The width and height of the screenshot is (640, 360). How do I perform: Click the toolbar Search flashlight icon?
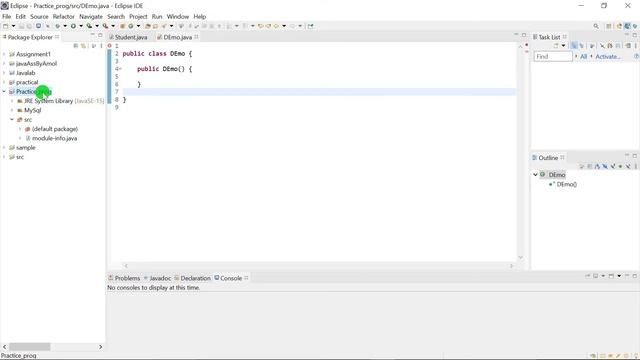[164, 26]
